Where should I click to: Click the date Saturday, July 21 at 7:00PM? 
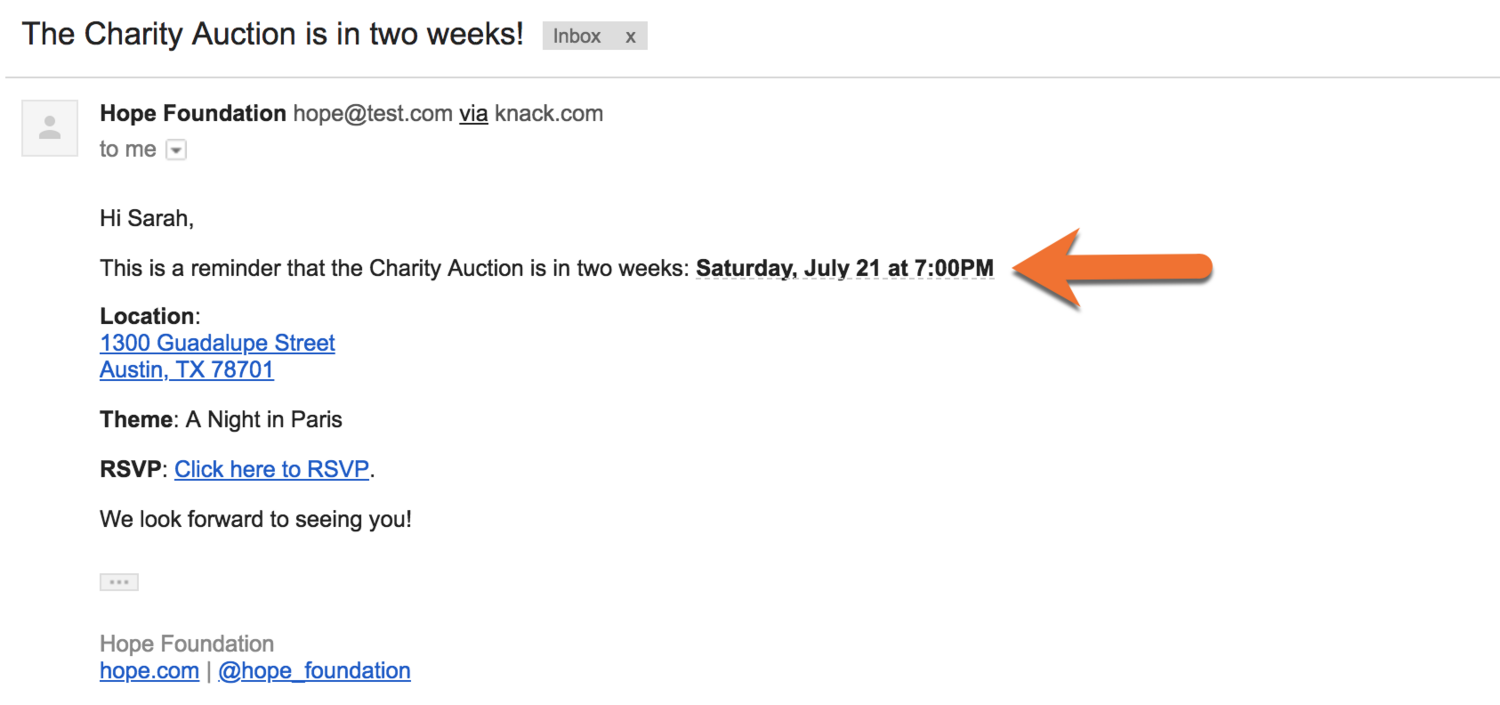[844, 268]
